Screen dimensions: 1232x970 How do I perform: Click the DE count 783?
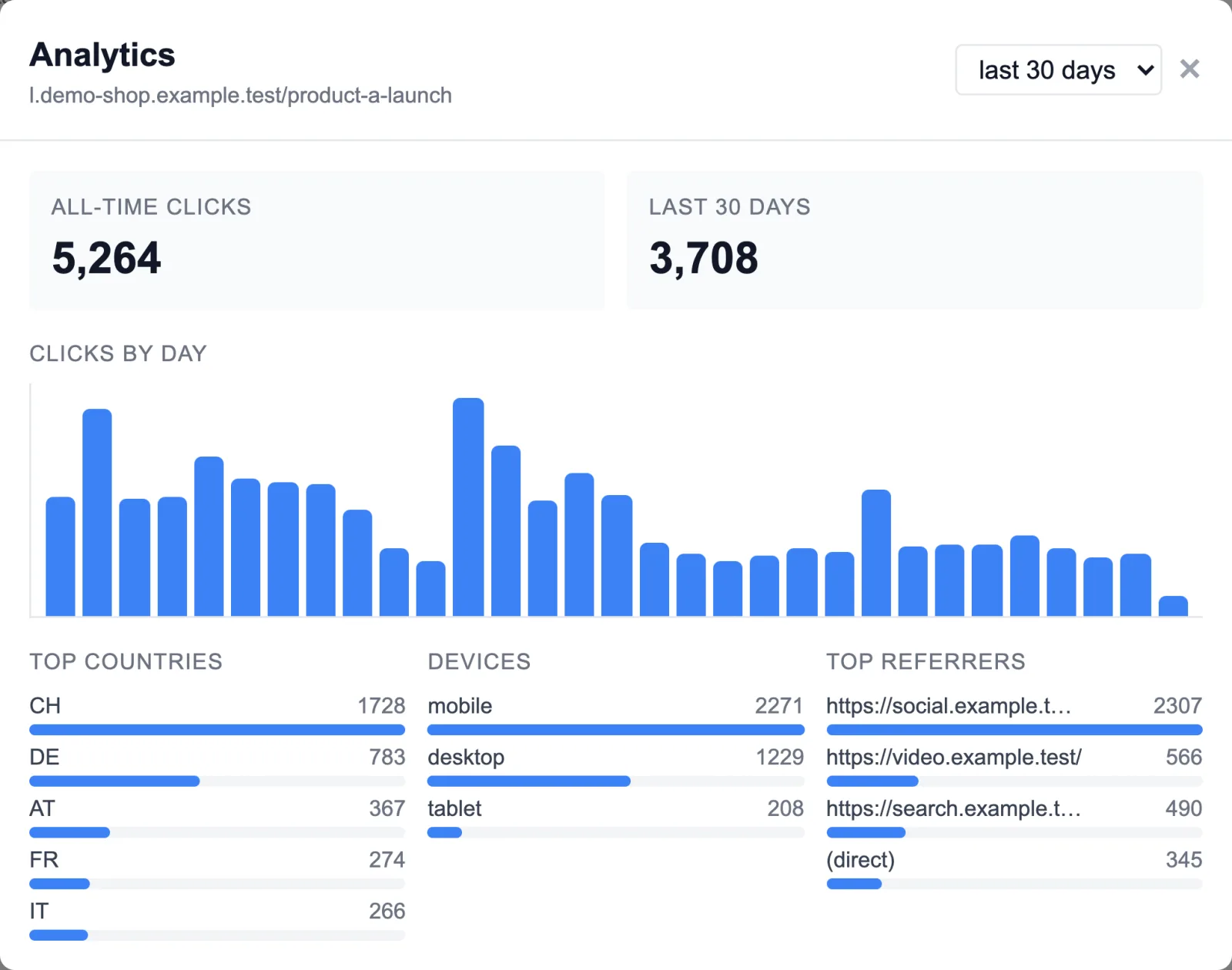coord(387,758)
